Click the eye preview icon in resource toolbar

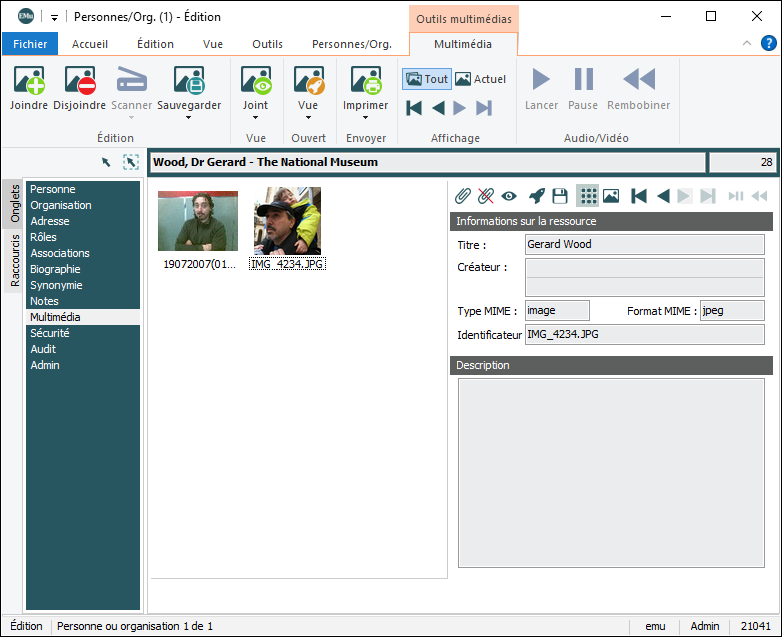click(x=509, y=196)
